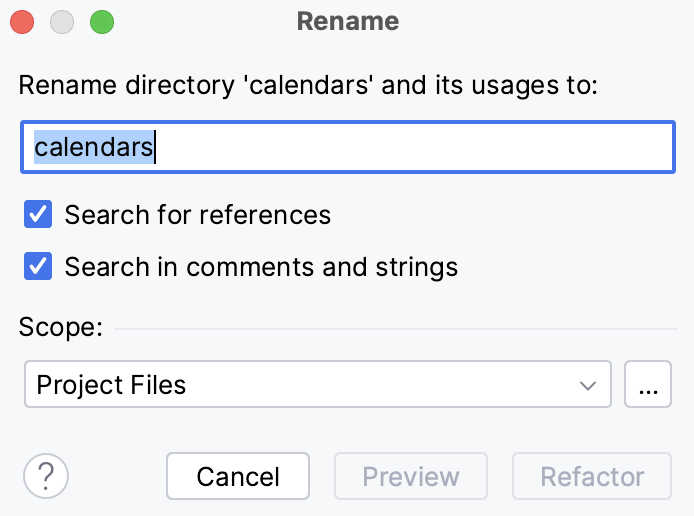Click the 'Rename directory calendars' instruction label

click(308, 85)
